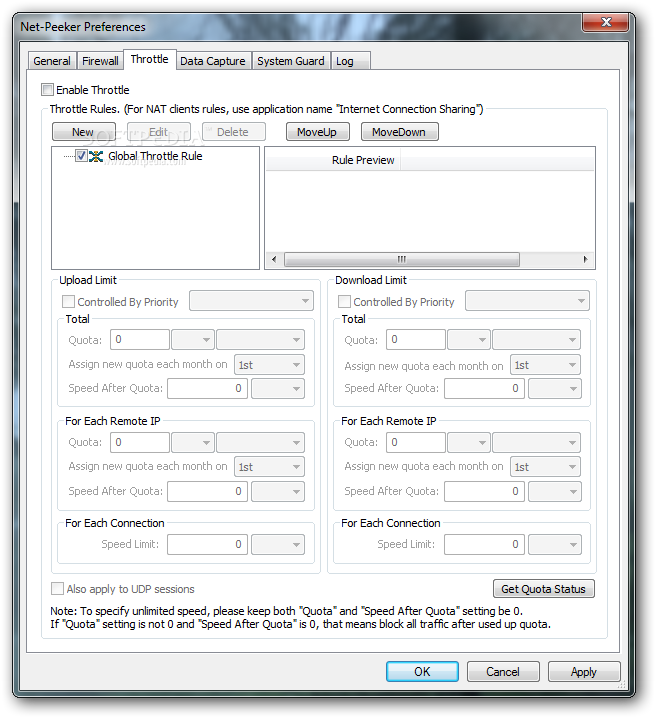The width and height of the screenshot is (656, 718).
Task: Click the Apply button
Action: pos(584,672)
